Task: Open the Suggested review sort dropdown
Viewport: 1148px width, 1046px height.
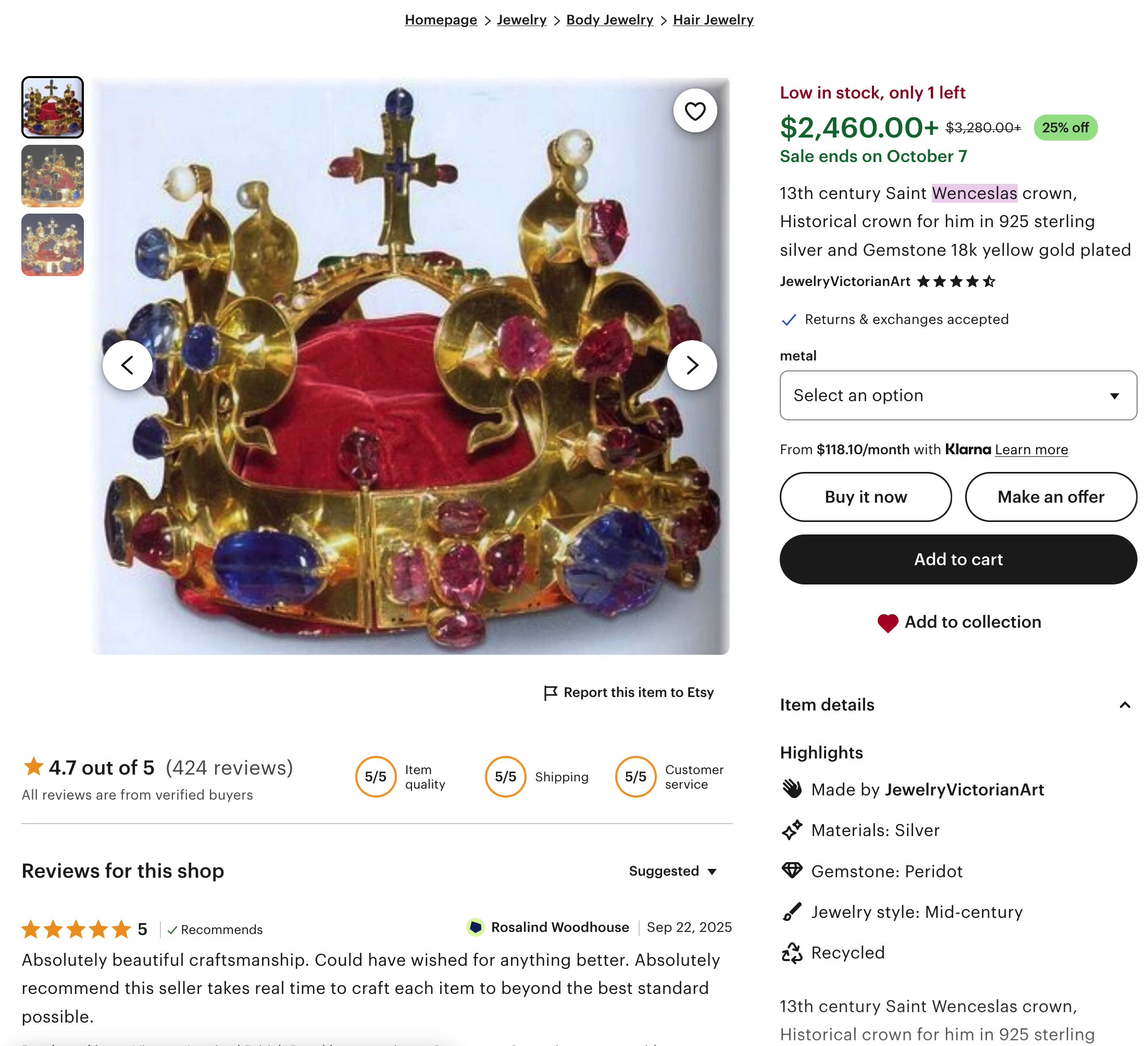Action: coord(672,871)
